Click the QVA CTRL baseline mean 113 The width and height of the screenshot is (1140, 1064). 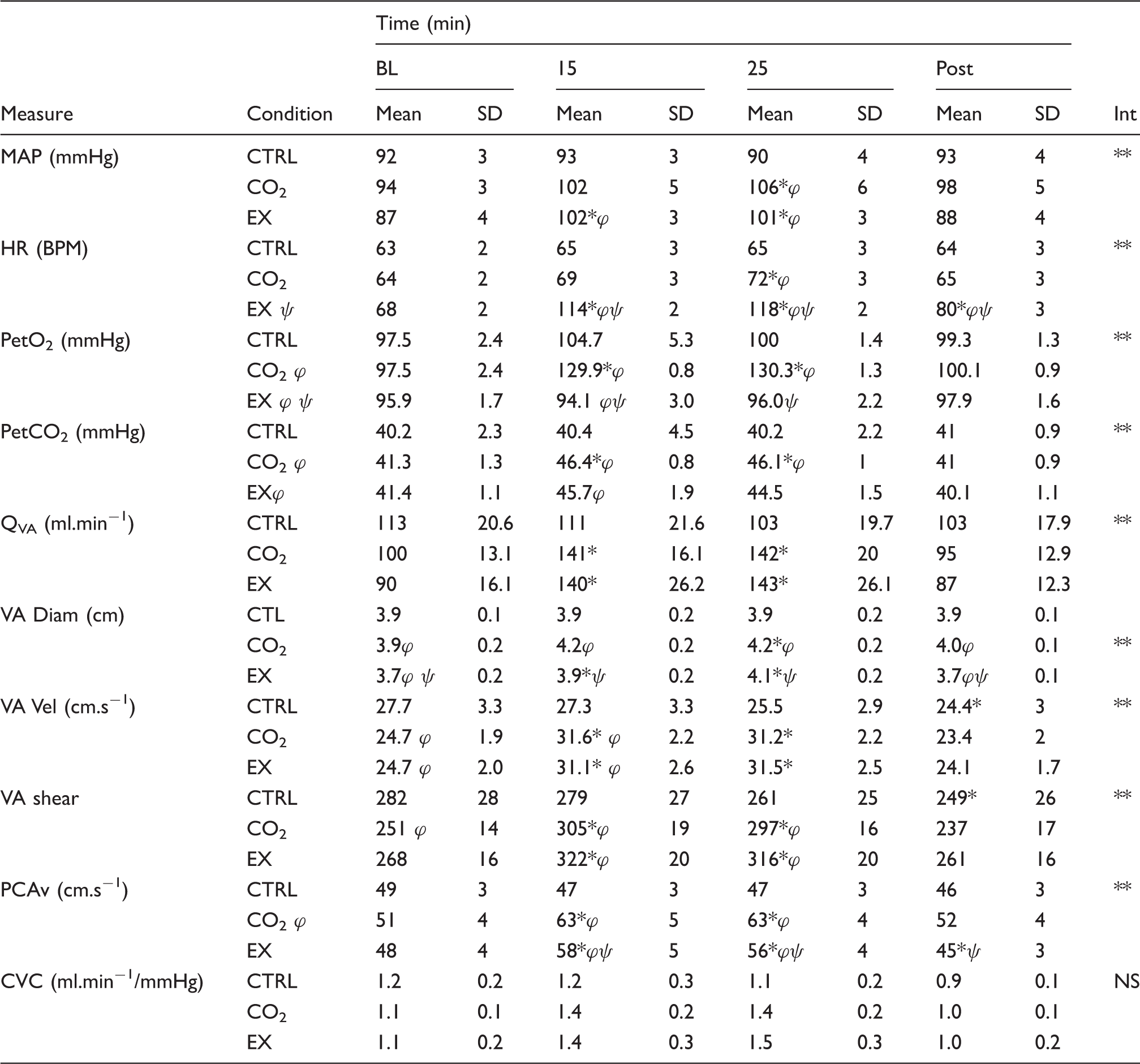pyautogui.click(x=391, y=523)
